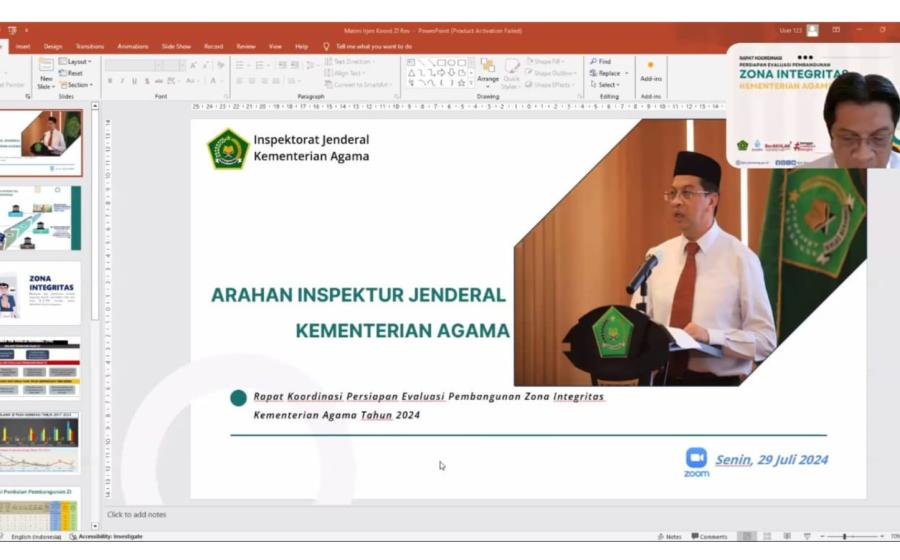Open the Slide Show ribbon tab
The height and width of the screenshot is (560, 900).
point(176,46)
